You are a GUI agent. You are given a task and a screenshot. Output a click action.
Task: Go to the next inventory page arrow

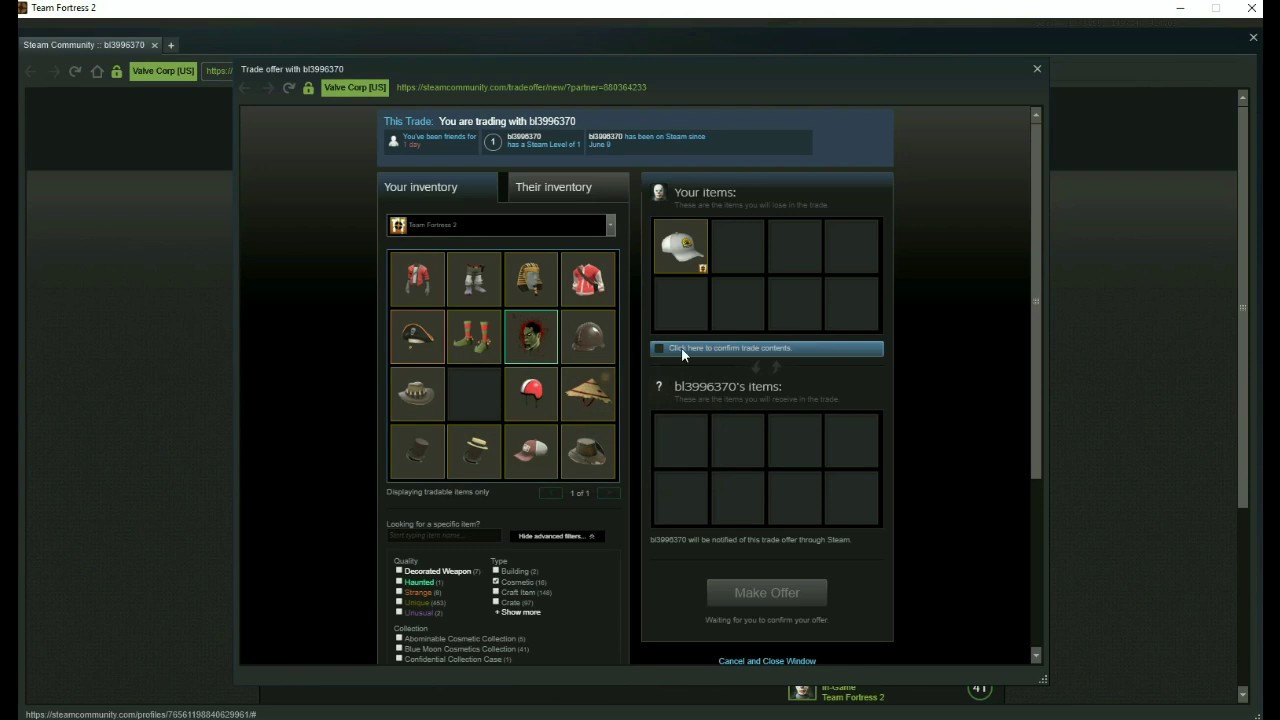(608, 493)
